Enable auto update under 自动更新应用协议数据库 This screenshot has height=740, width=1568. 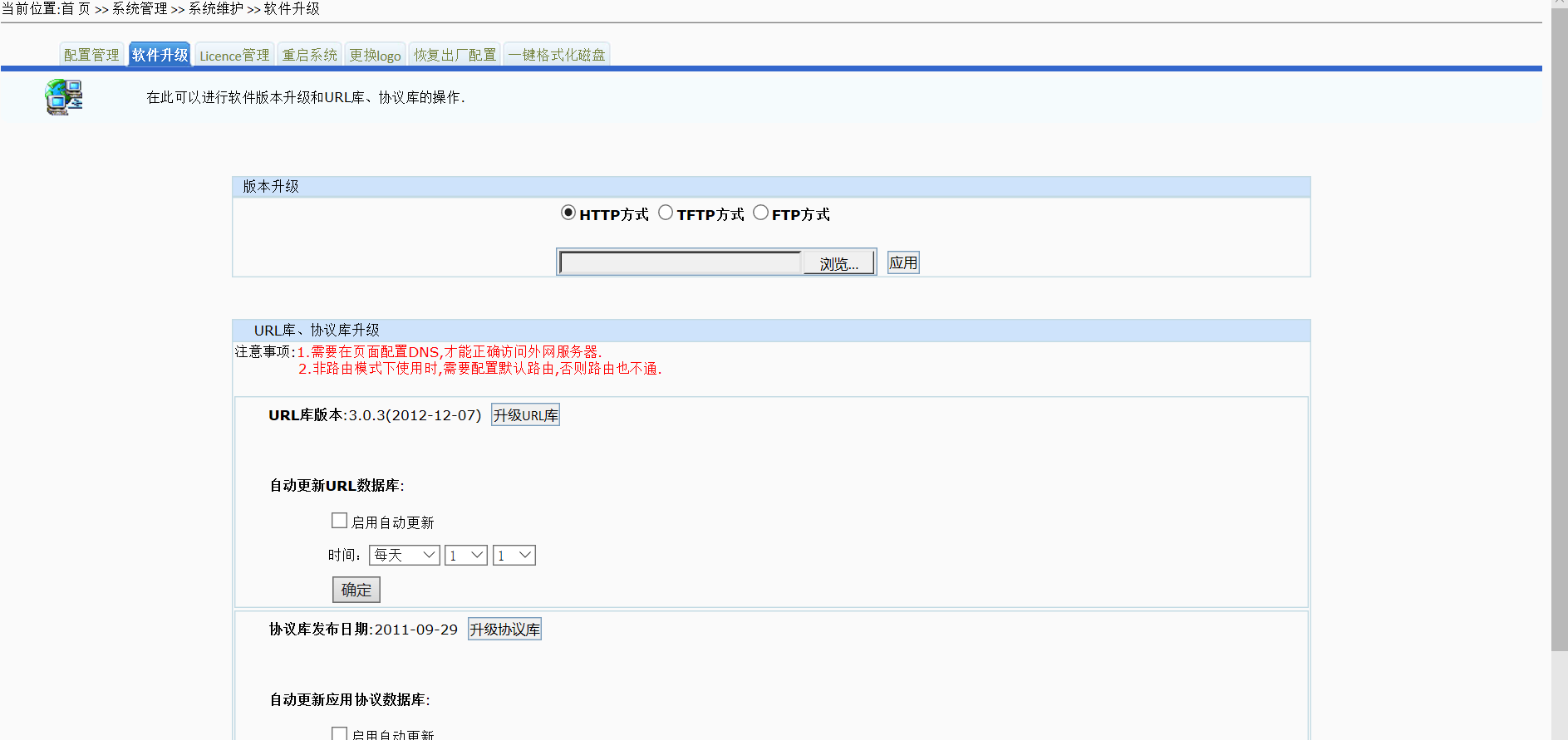(x=339, y=733)
